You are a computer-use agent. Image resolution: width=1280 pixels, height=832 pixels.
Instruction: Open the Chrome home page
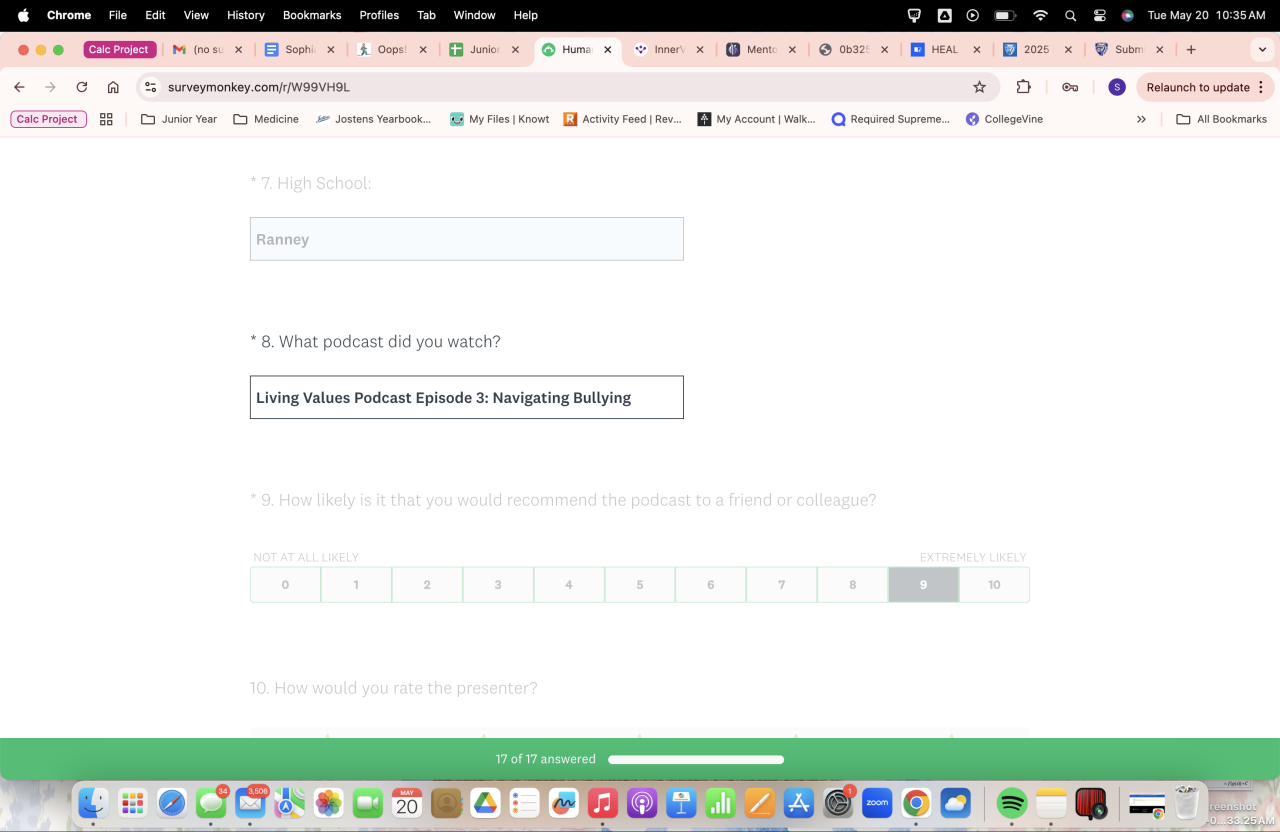click(113, 87)
